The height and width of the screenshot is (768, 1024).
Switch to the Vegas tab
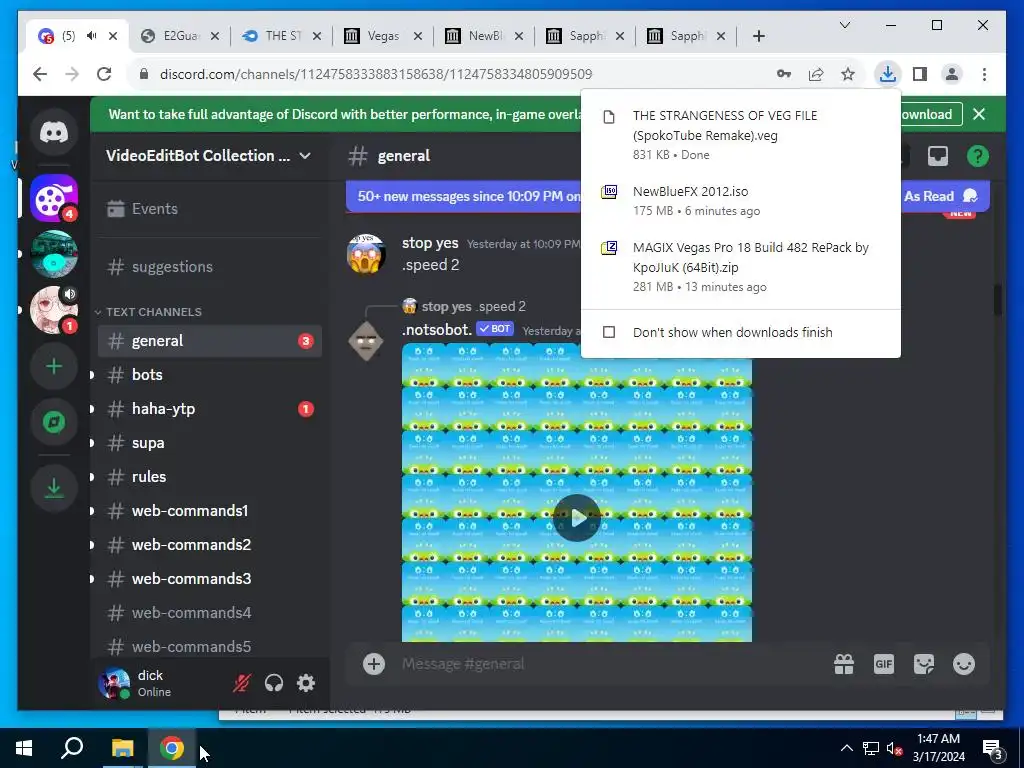383,36
